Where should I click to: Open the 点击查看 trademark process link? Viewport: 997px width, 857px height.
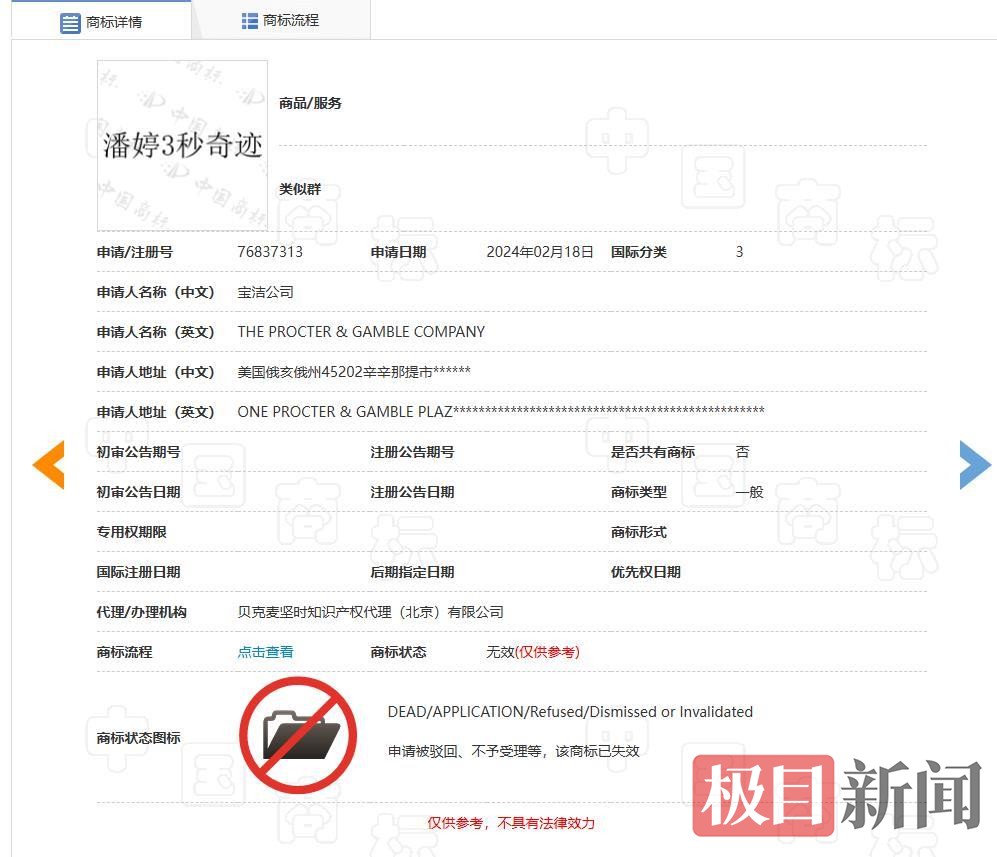click(x=265, y=652)
